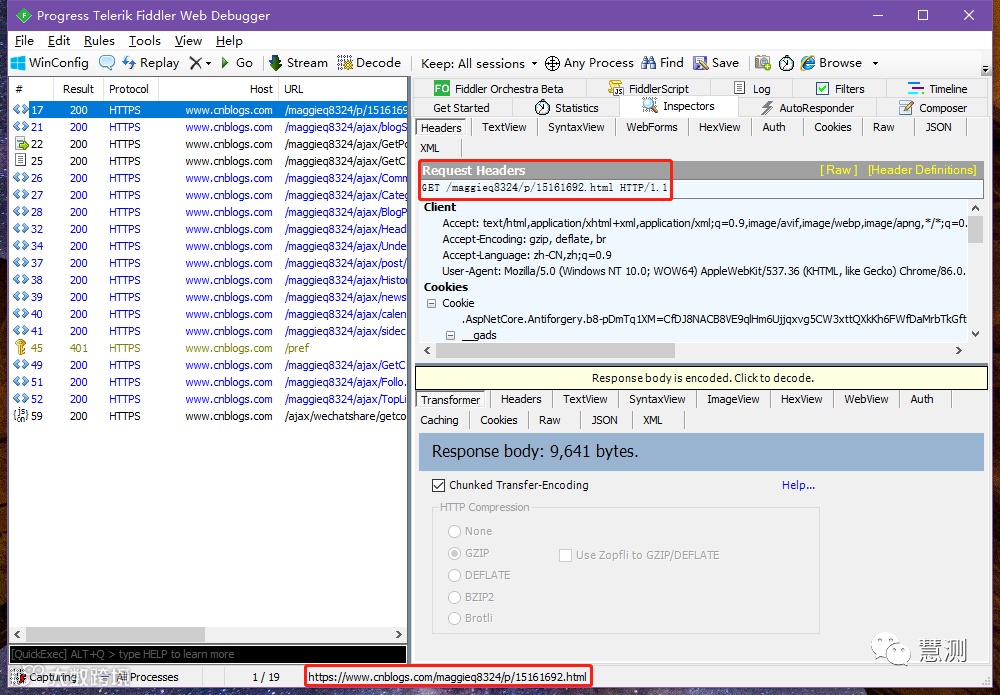Screen dimensions: 1000x695
Task: Click the WinConfig Windows logo icon
Action: pyautogui.click(x=18, y=62)
